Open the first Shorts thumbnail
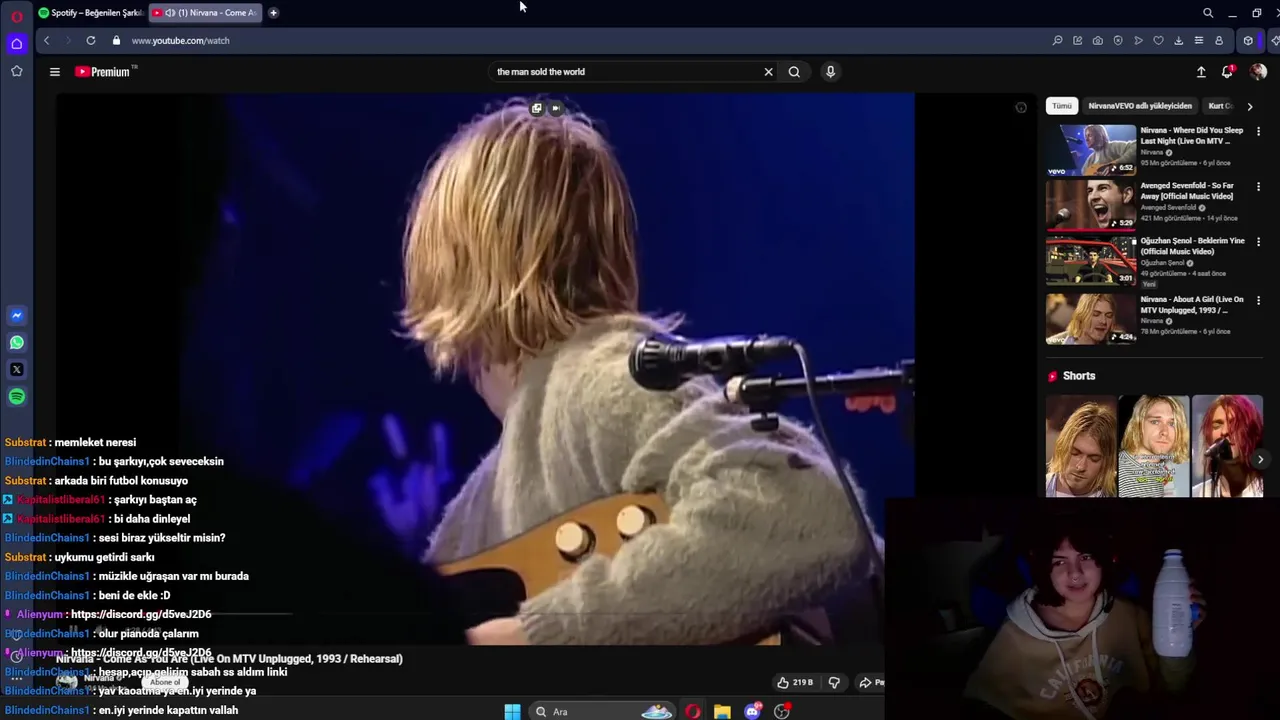 [x=1081, y=446]
